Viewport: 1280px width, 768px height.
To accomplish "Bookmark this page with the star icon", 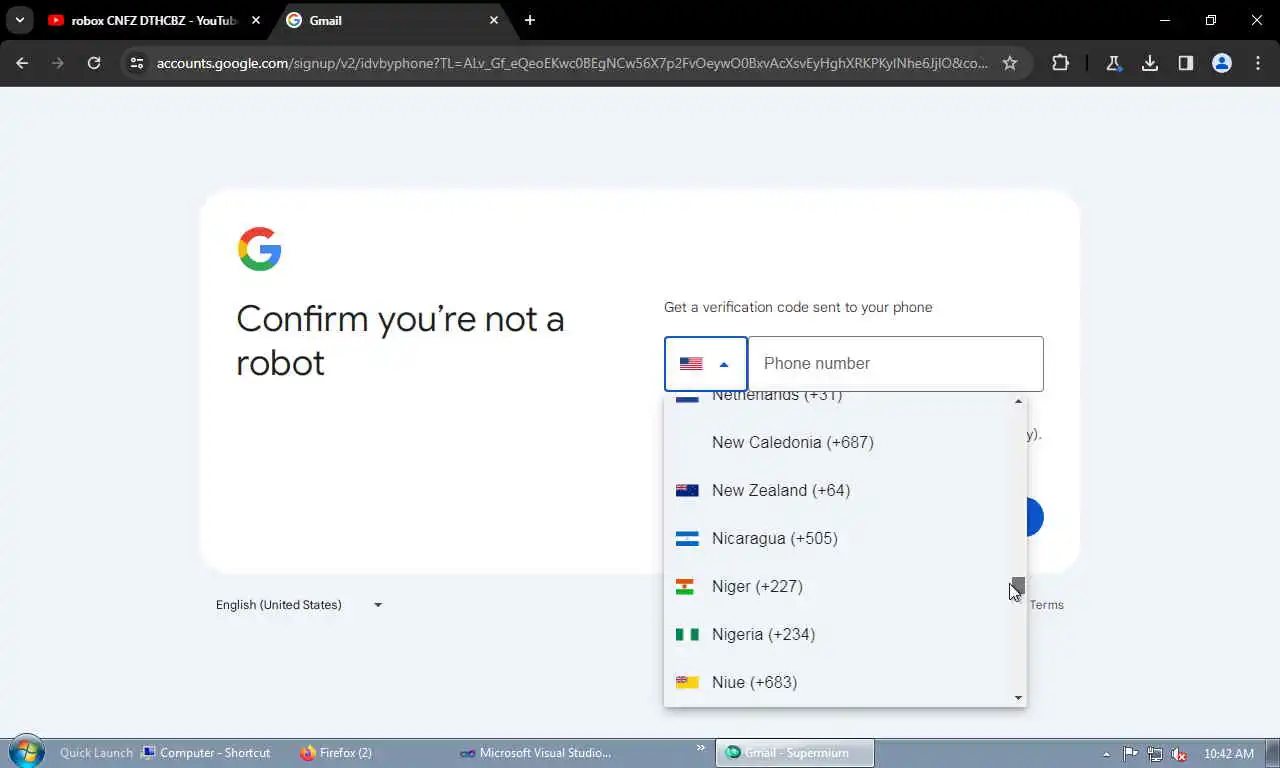I will pyautogui.click(x=1010, y=63).
